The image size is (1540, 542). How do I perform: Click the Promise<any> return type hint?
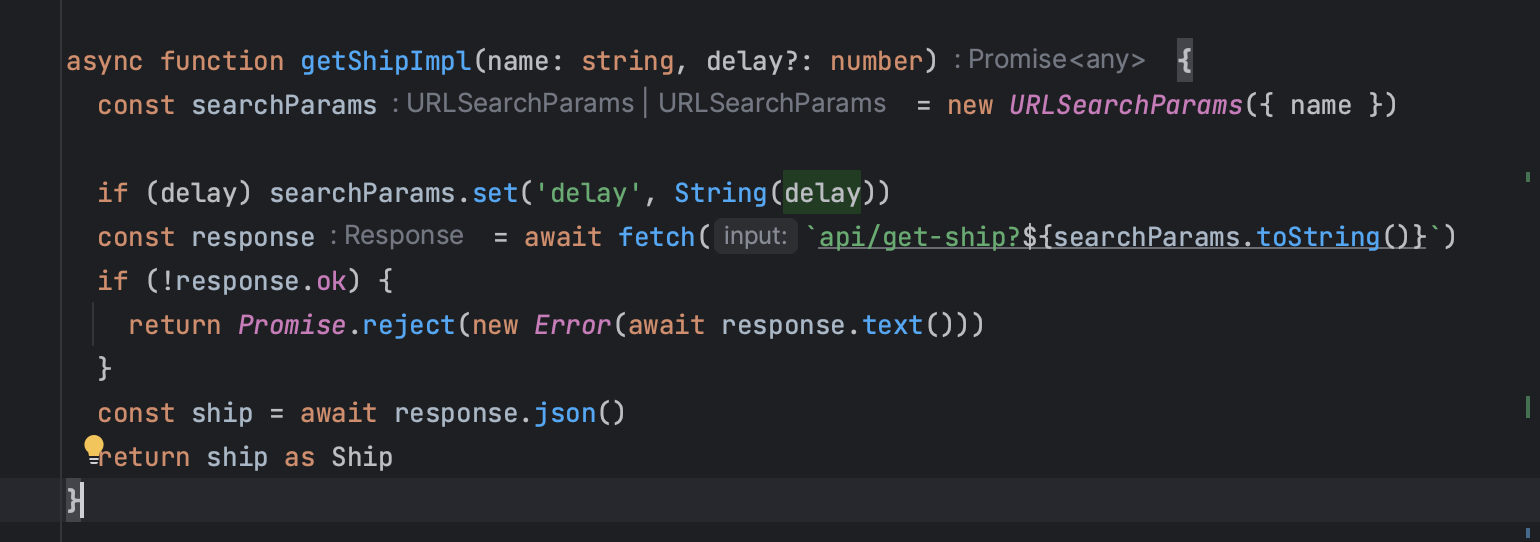[x=1057, y=60]
